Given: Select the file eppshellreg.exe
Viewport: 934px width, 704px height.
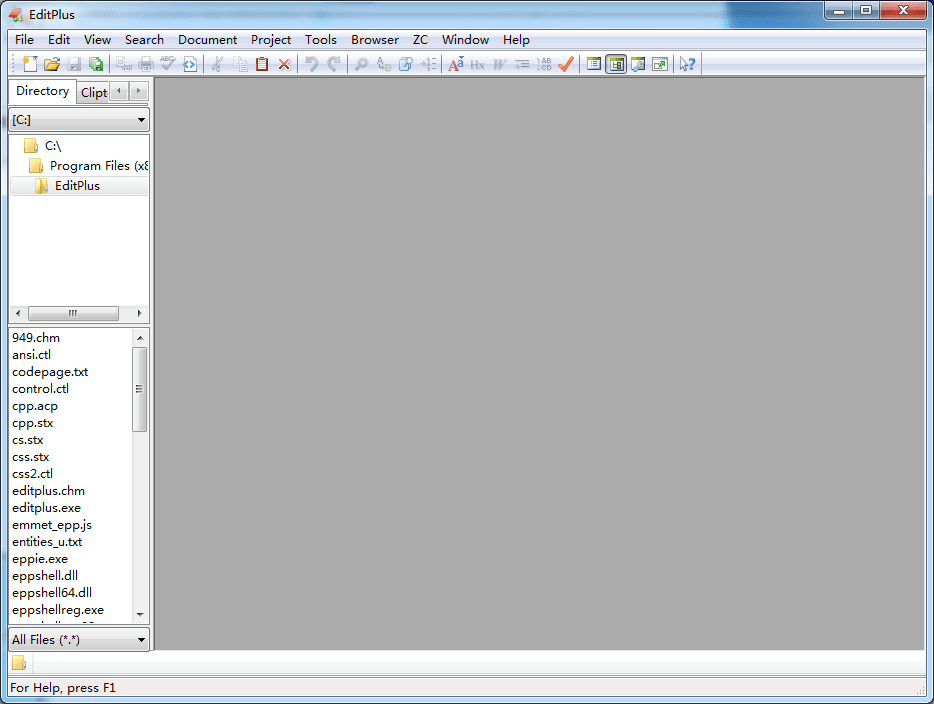Looking at the screenshot, I should click(x=58, y=610).
